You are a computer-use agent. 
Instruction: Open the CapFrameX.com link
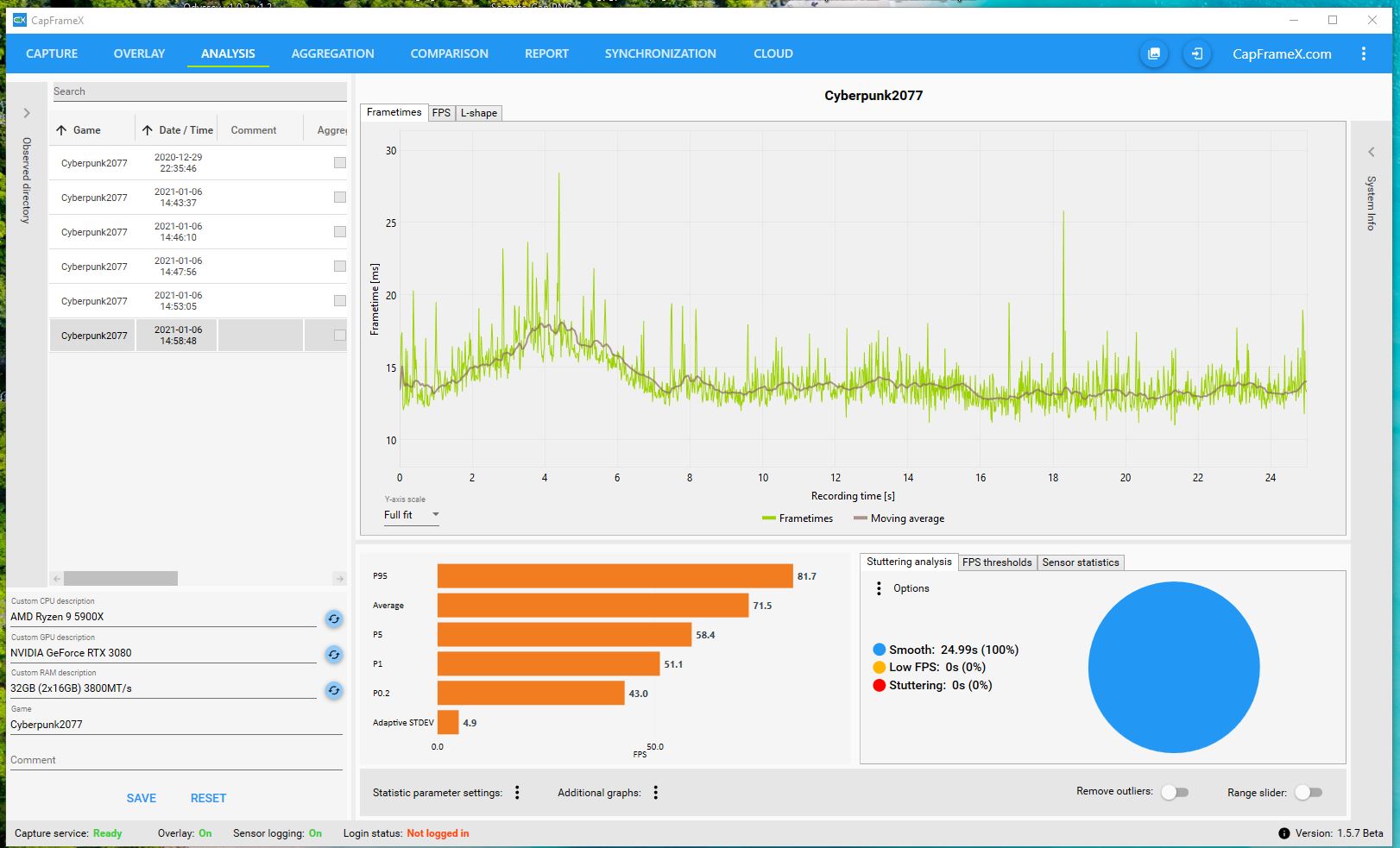[1282, 53]
